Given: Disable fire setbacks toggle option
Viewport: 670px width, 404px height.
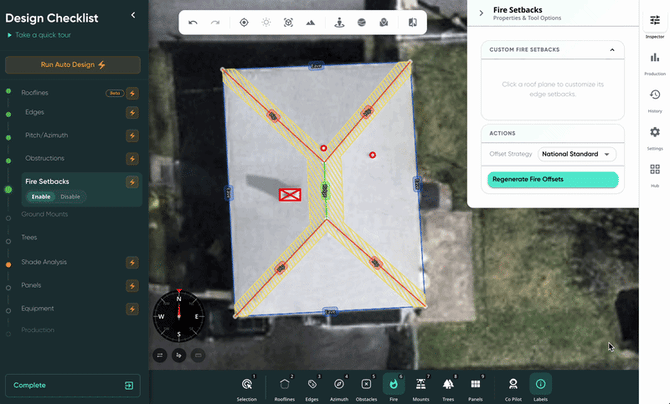Looking at the screenshot, I should click(x=70, y=197).
